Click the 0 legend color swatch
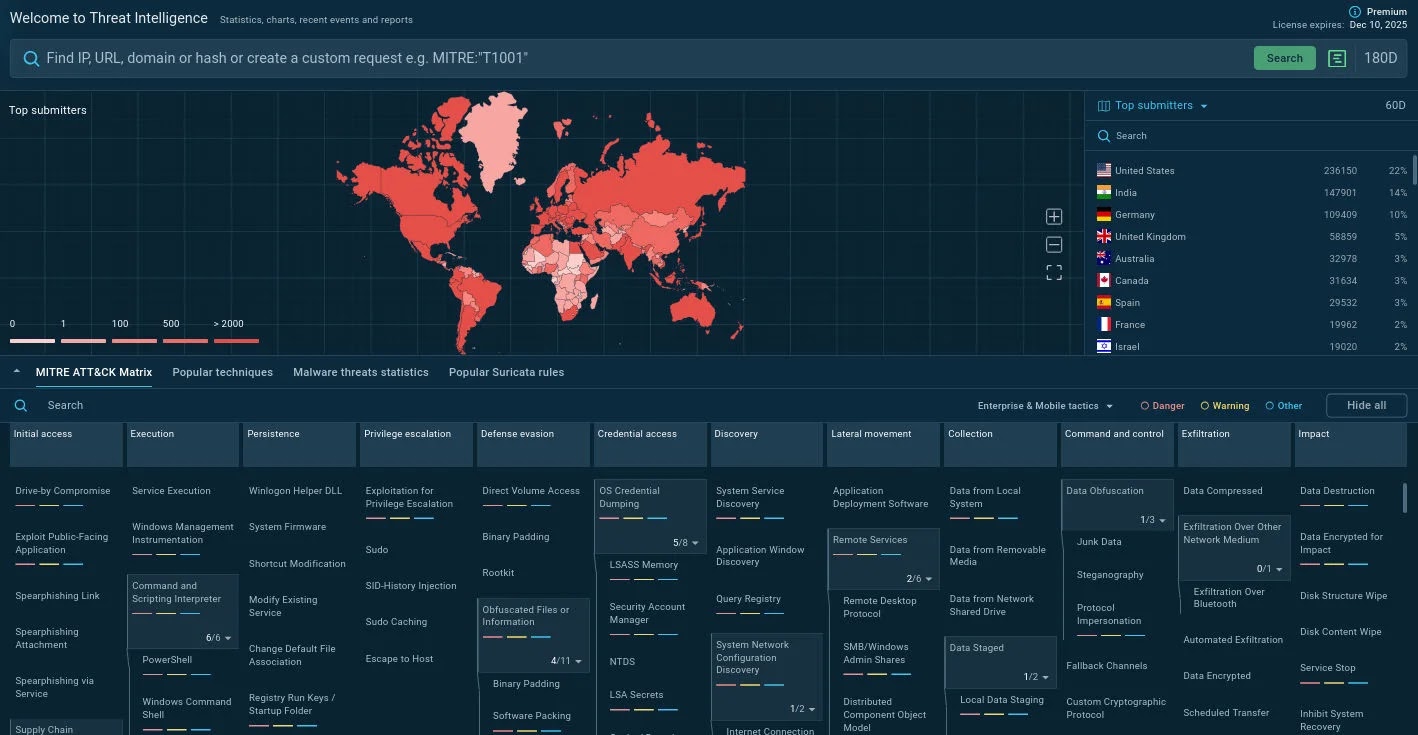Screen dimensions: 1418x735 pos(32,341)
